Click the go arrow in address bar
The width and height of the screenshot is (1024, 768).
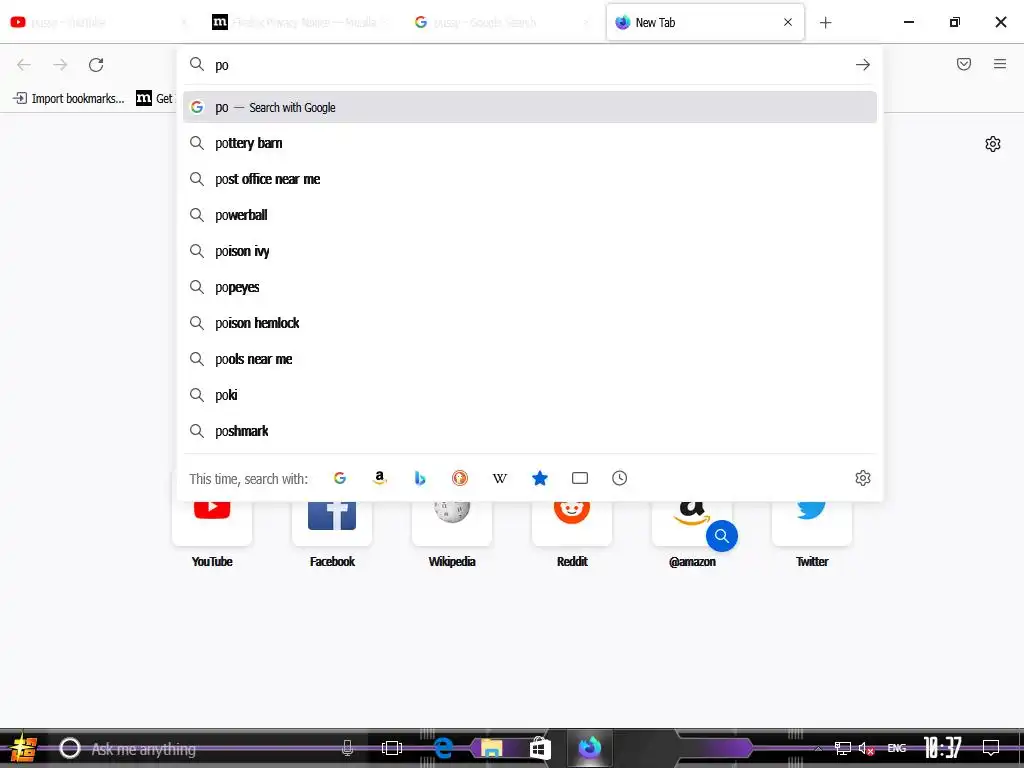(863, 65)
